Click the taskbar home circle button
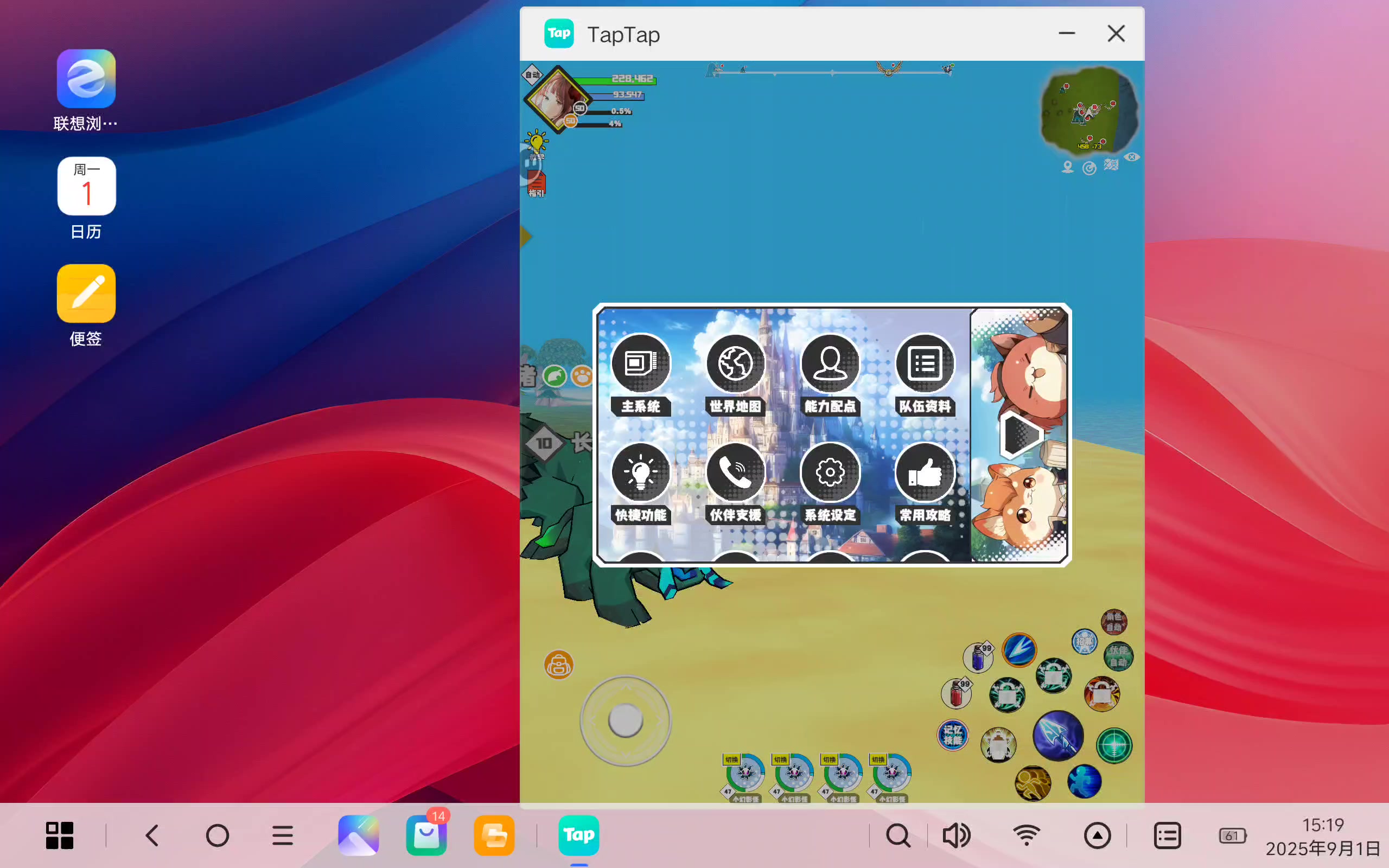1389x868 pixels. (218, 835)
